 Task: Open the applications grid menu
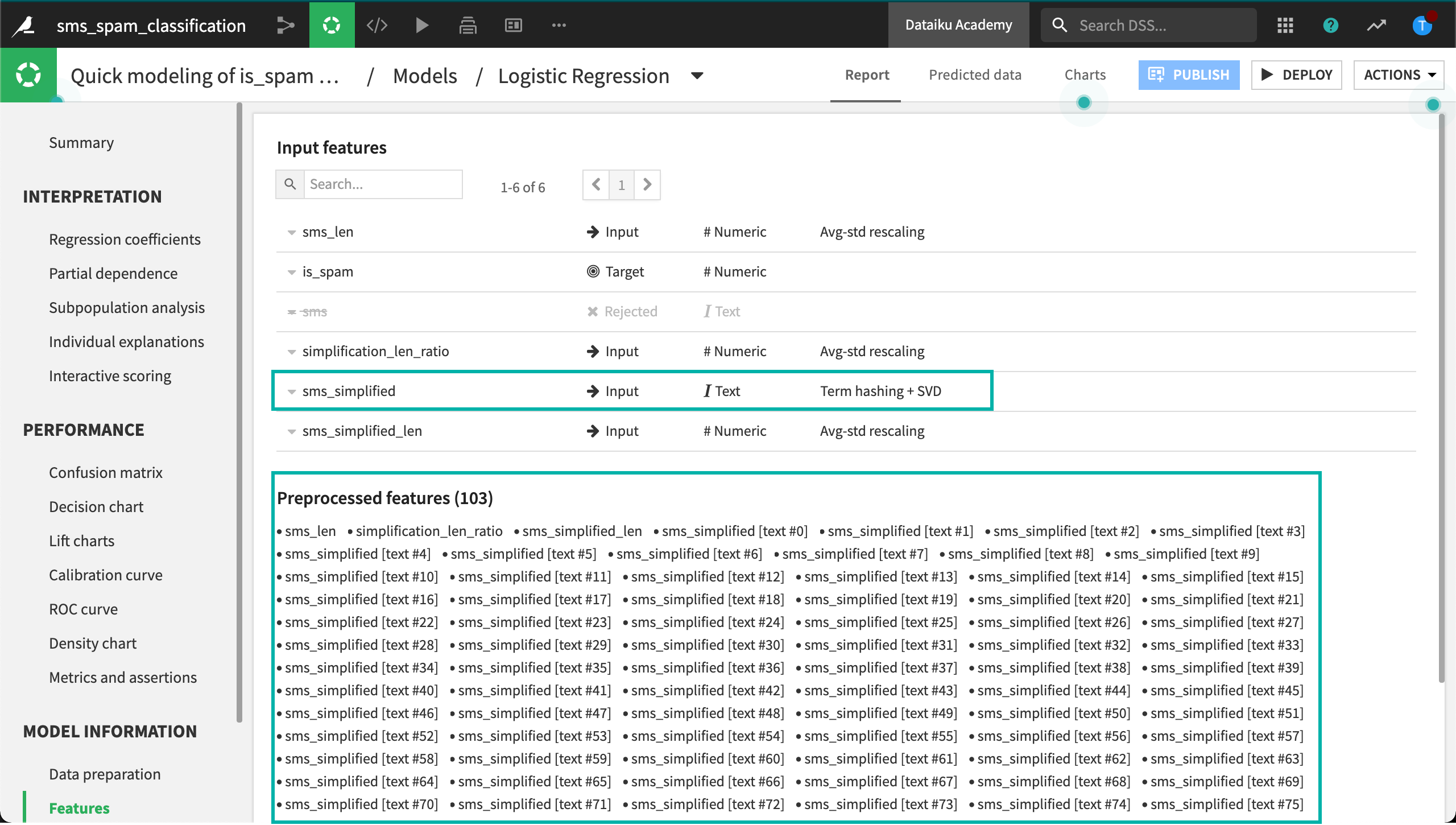1285,25
